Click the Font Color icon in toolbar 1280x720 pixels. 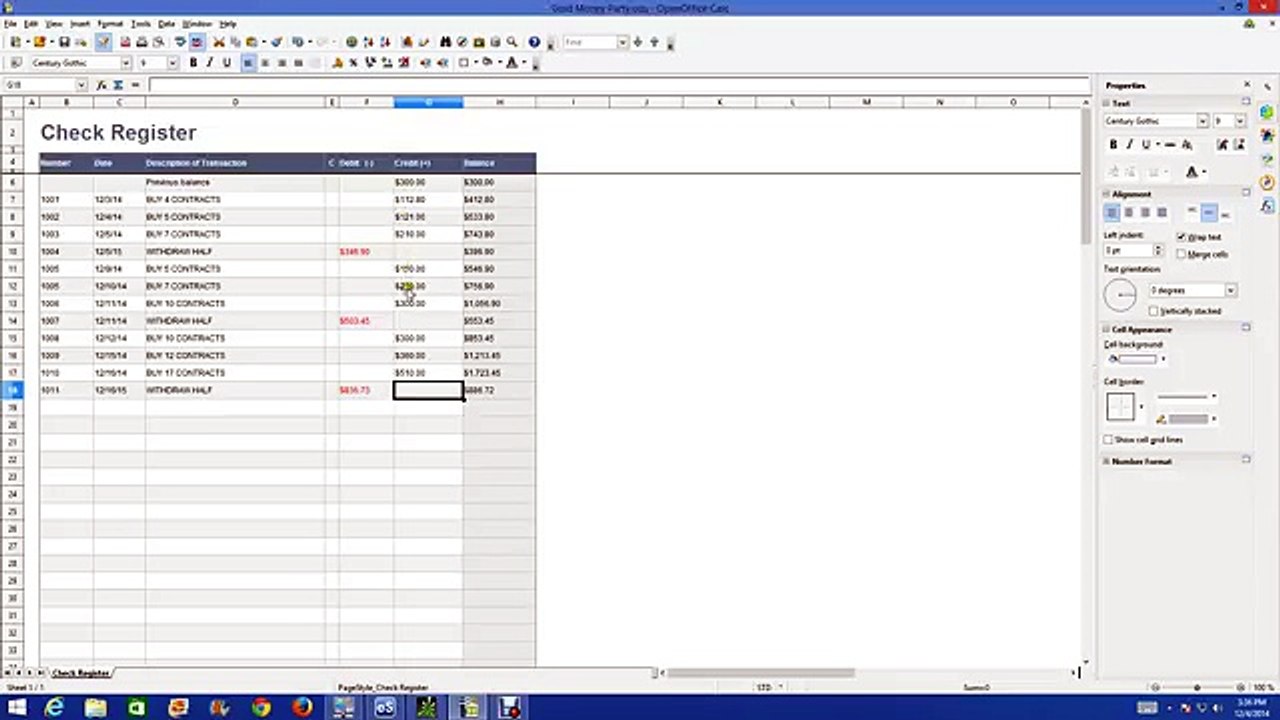511,63
